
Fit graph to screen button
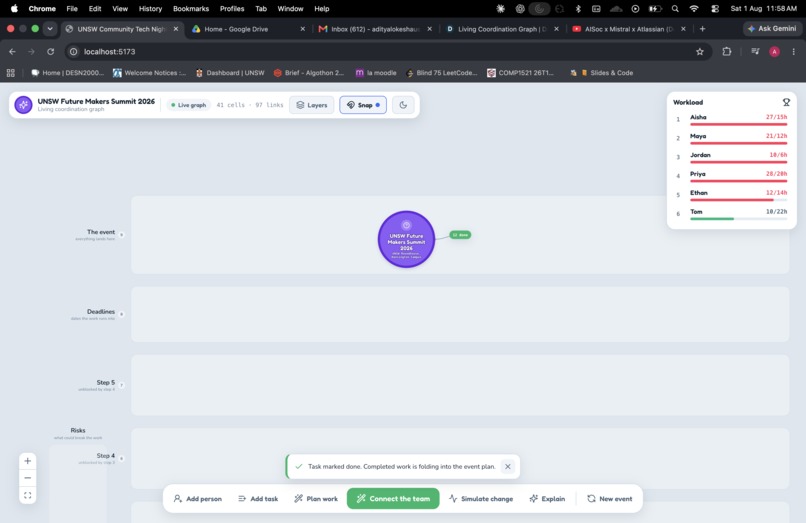(x=28, y=496)
